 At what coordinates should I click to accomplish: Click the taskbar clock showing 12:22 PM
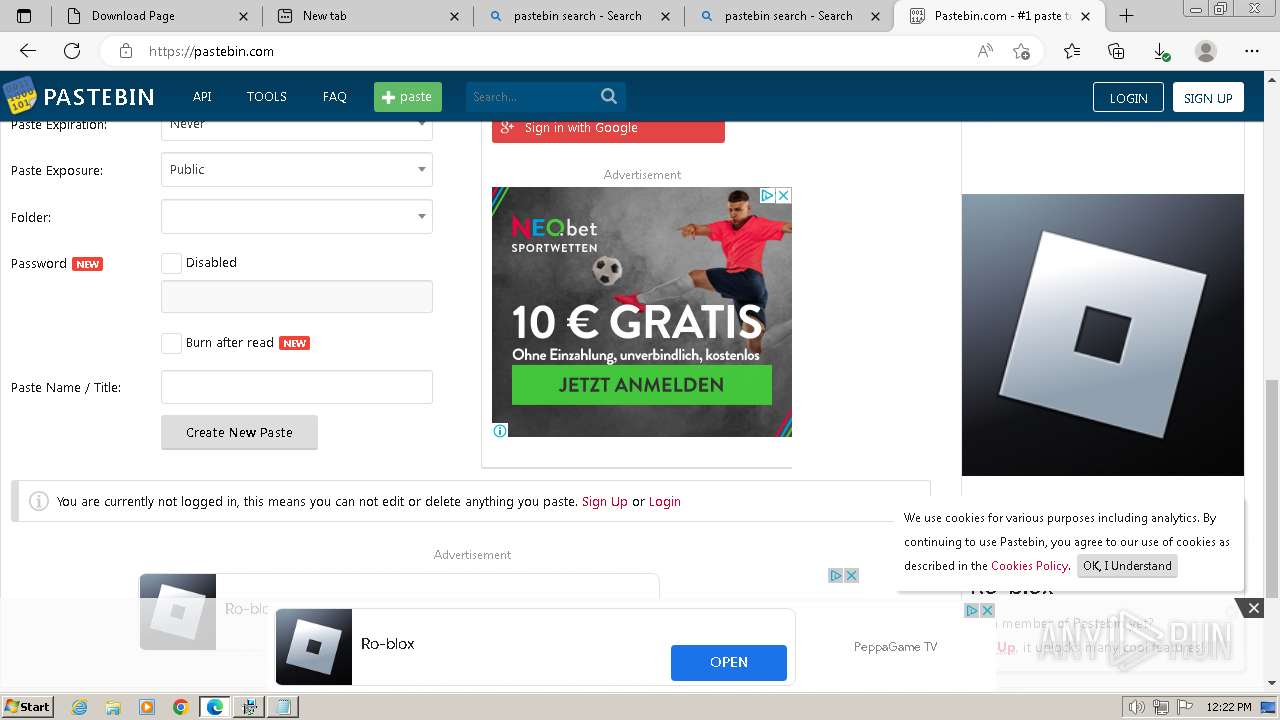click(x=1229, y=707)
